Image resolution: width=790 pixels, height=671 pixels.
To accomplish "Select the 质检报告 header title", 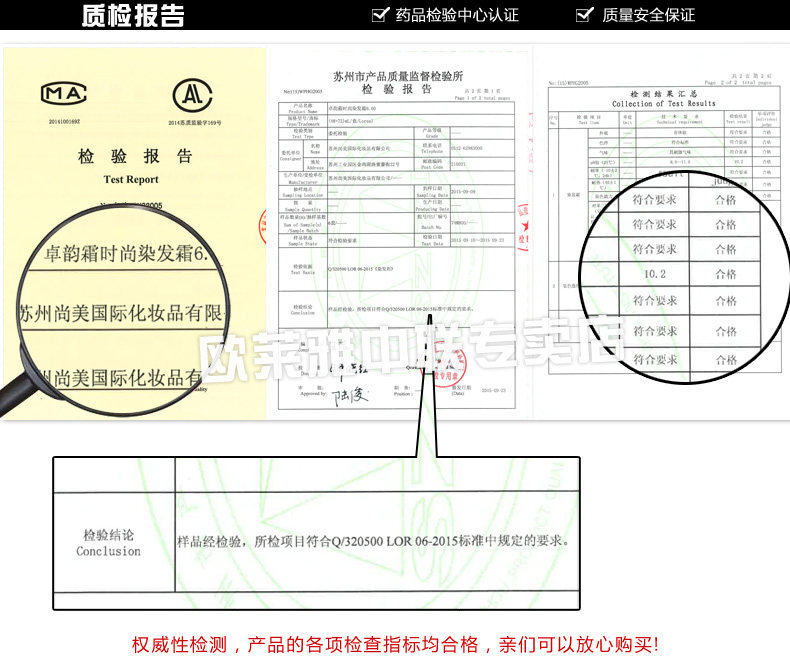I will pos(134,15).
